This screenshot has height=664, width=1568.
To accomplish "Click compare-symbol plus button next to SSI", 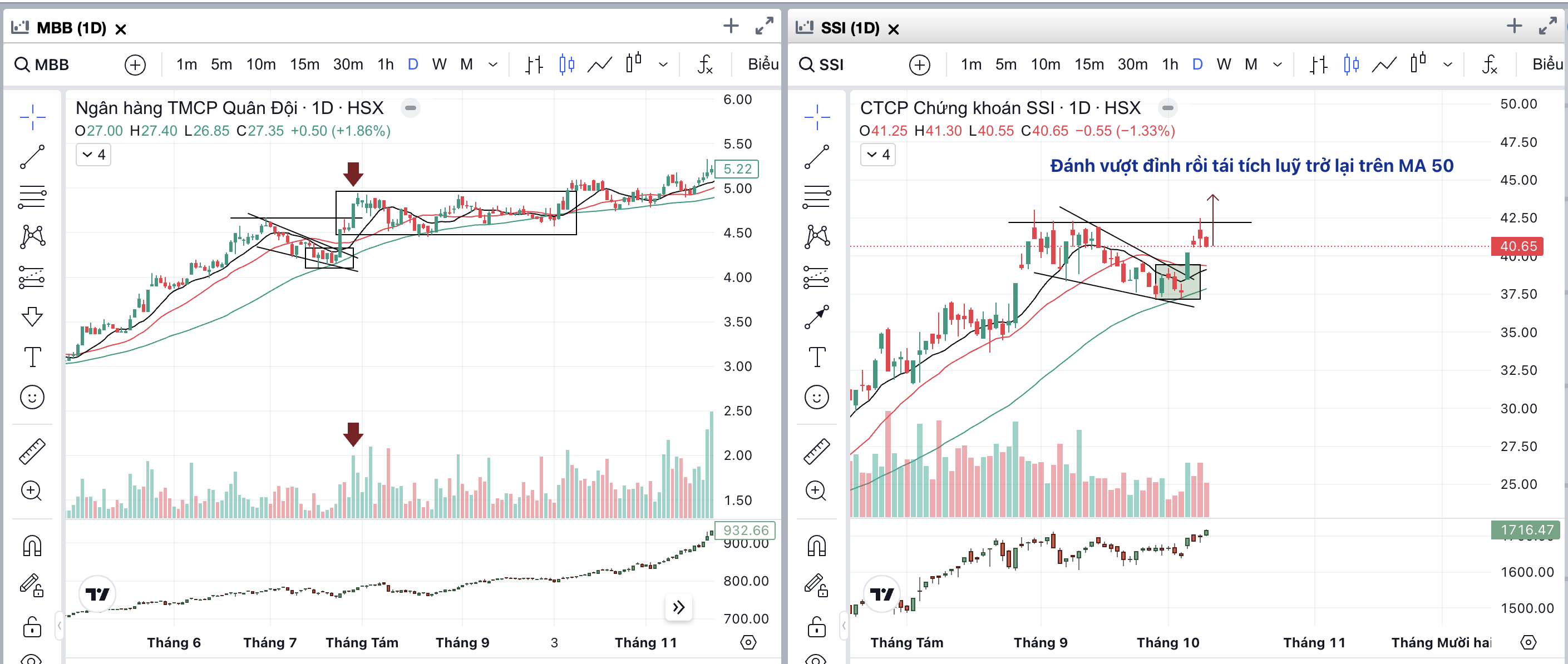I will tap(919, 65).
